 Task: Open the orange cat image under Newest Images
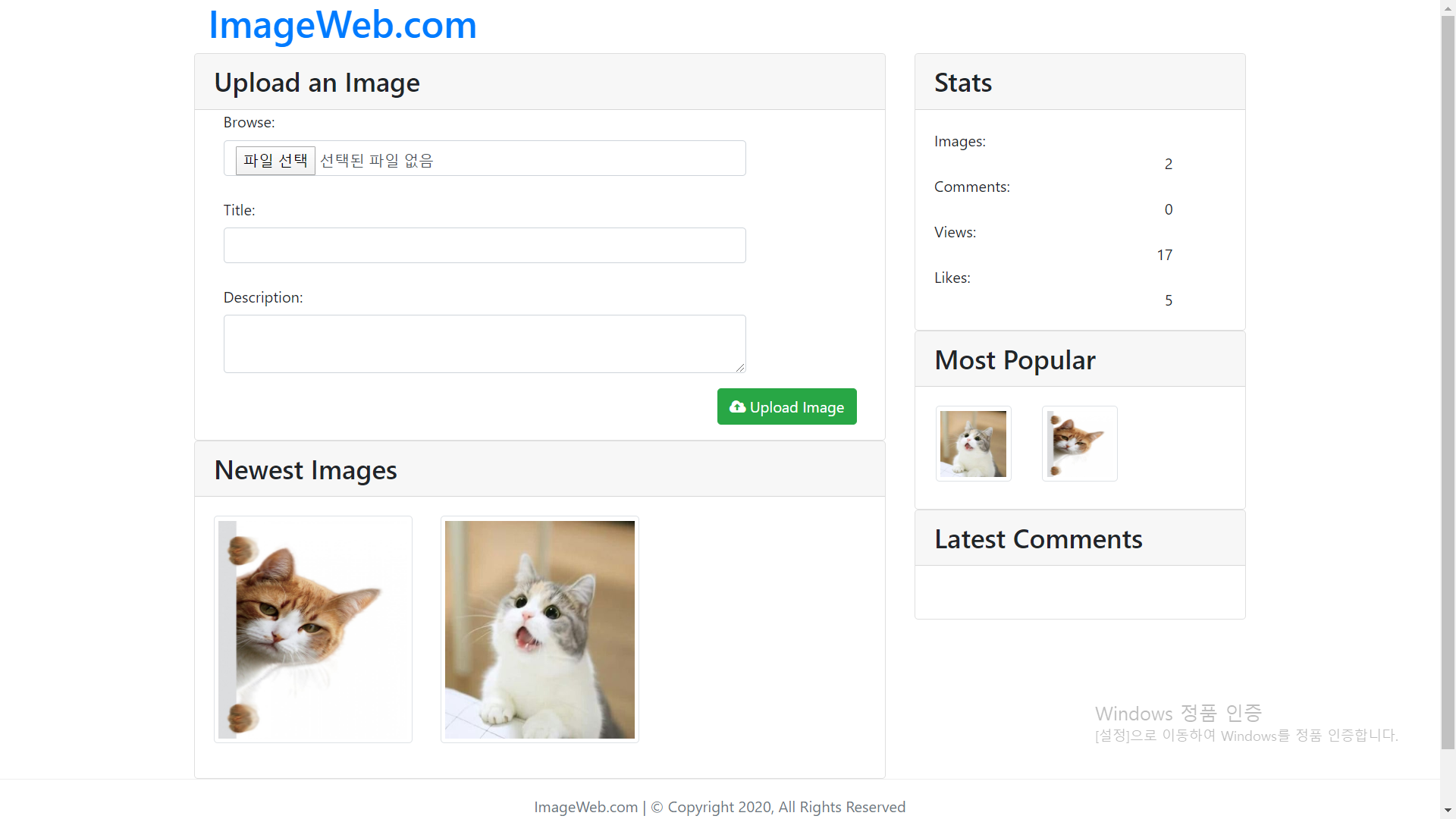pyautogui.click(x=313, y=629)
